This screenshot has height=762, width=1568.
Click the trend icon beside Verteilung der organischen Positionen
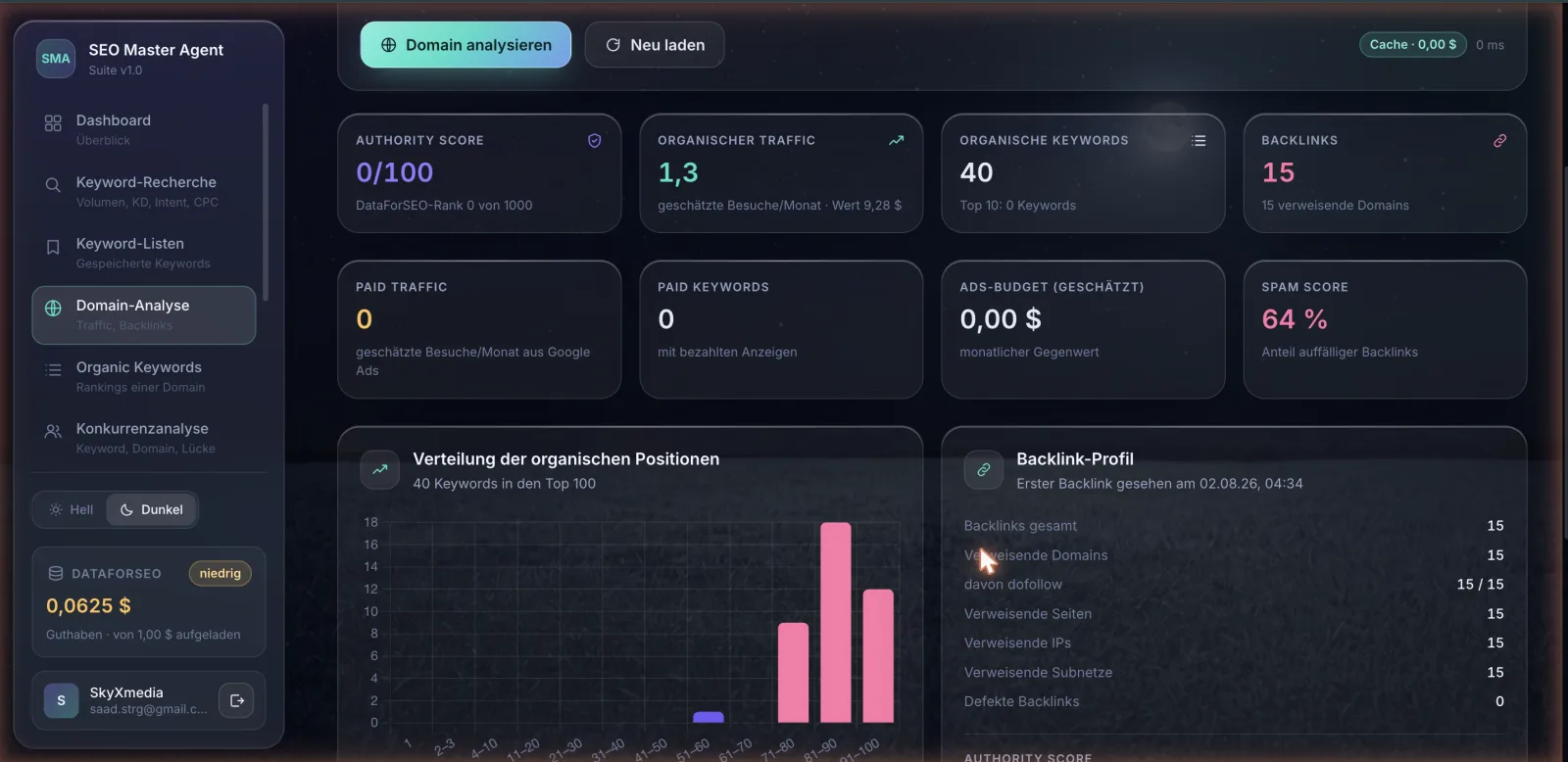click(379, 470)
